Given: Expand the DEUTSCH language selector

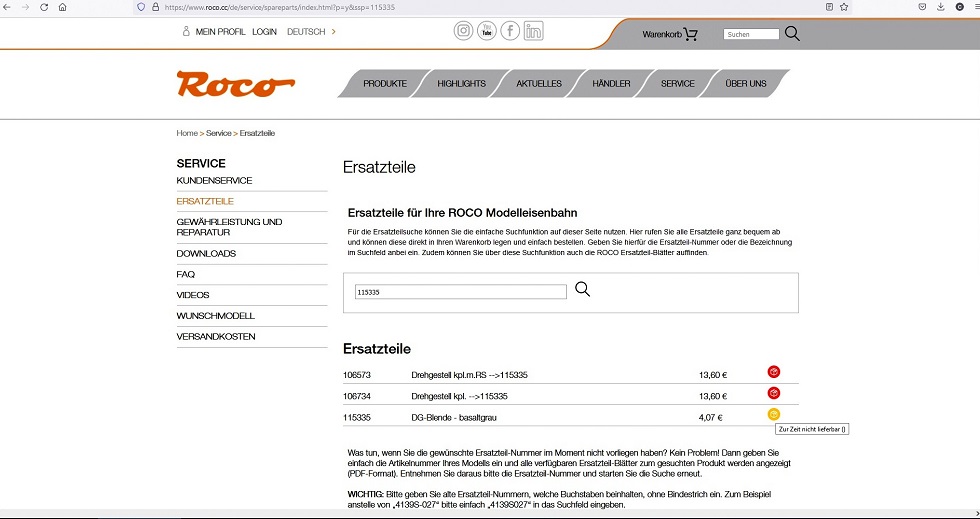Looking at the screenshot, I should (311, 32).
